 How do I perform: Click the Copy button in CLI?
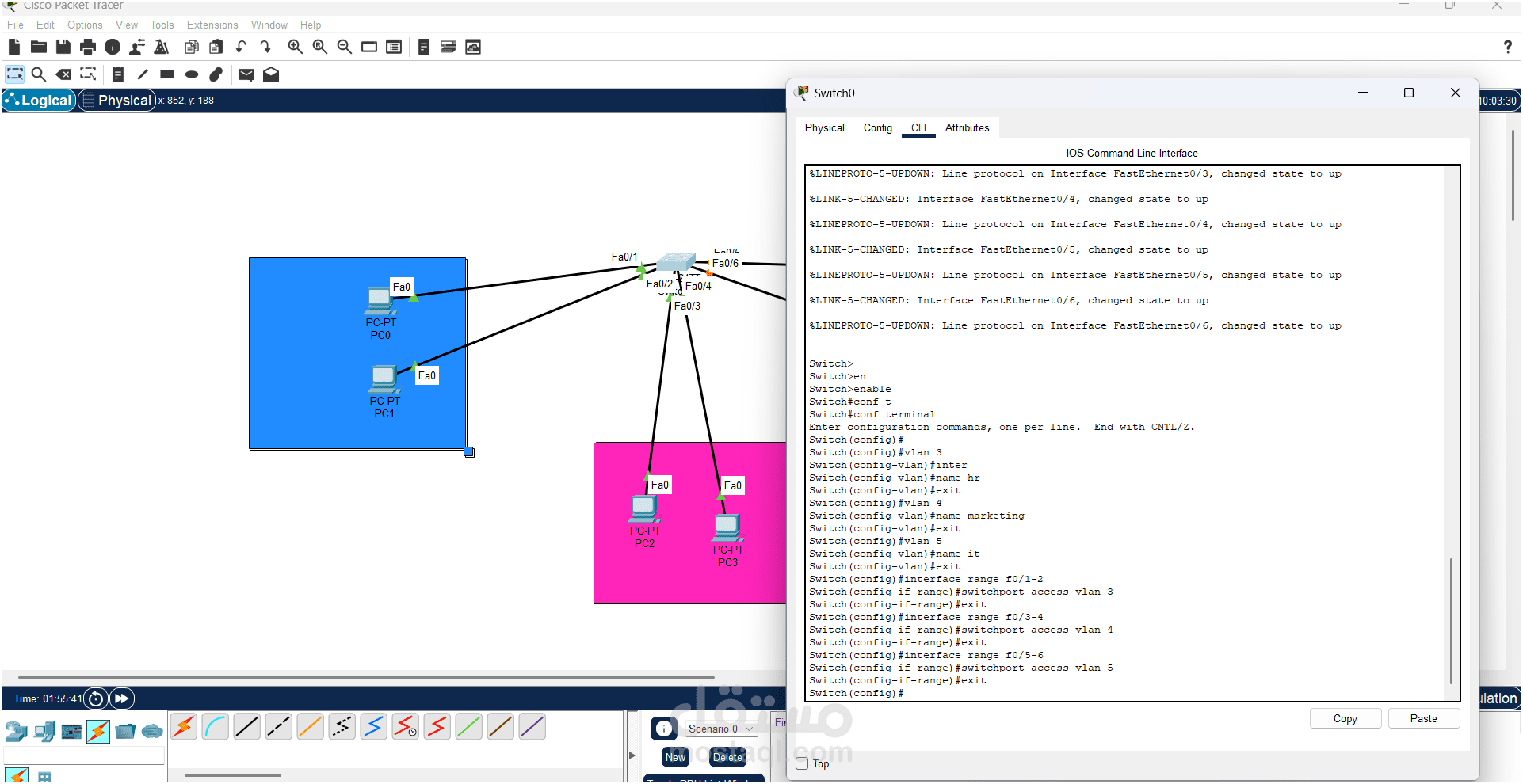pos(1346,719)
